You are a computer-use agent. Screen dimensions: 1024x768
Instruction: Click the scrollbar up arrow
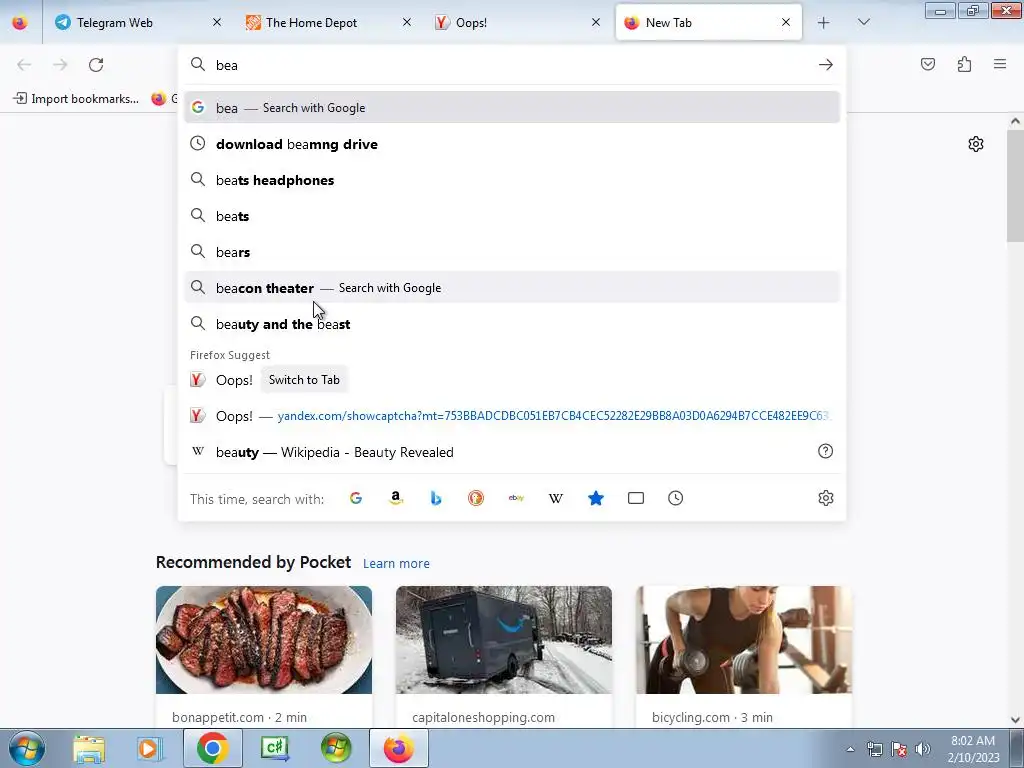pos(1015,121)
